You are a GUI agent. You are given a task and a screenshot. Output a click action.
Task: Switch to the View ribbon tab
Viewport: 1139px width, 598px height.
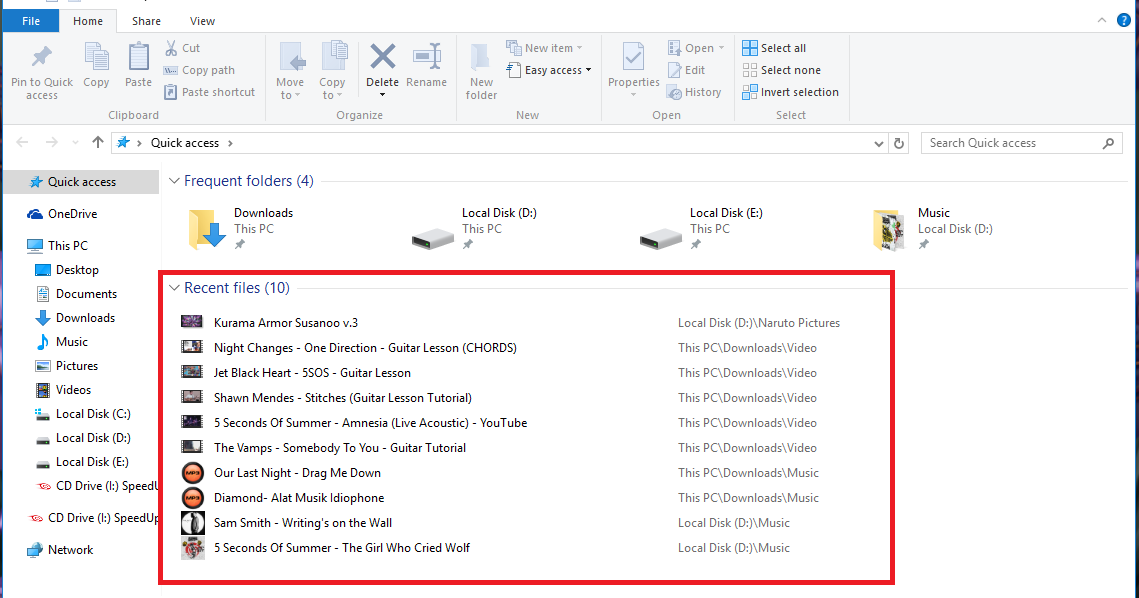click(202, 20)
